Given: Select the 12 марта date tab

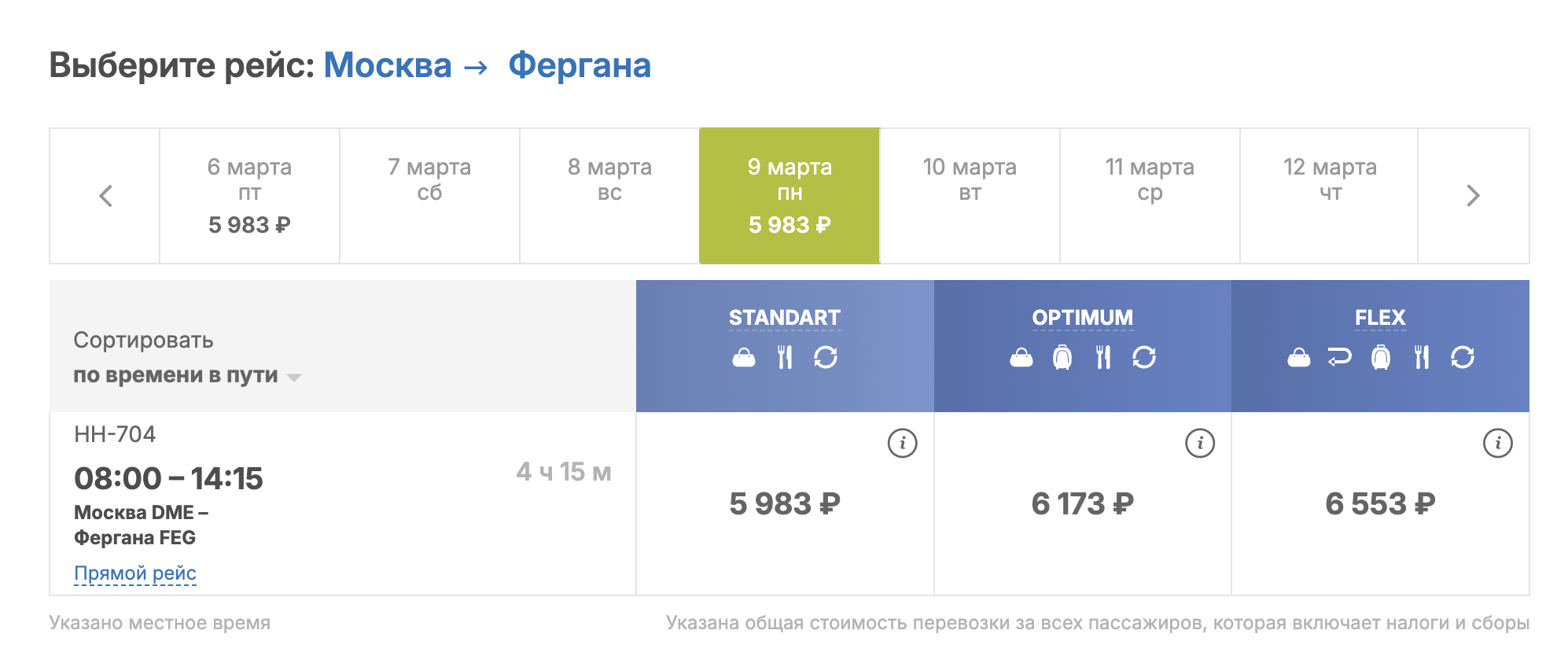Looking at the screenshot, I should click(x=1330, y=196).
